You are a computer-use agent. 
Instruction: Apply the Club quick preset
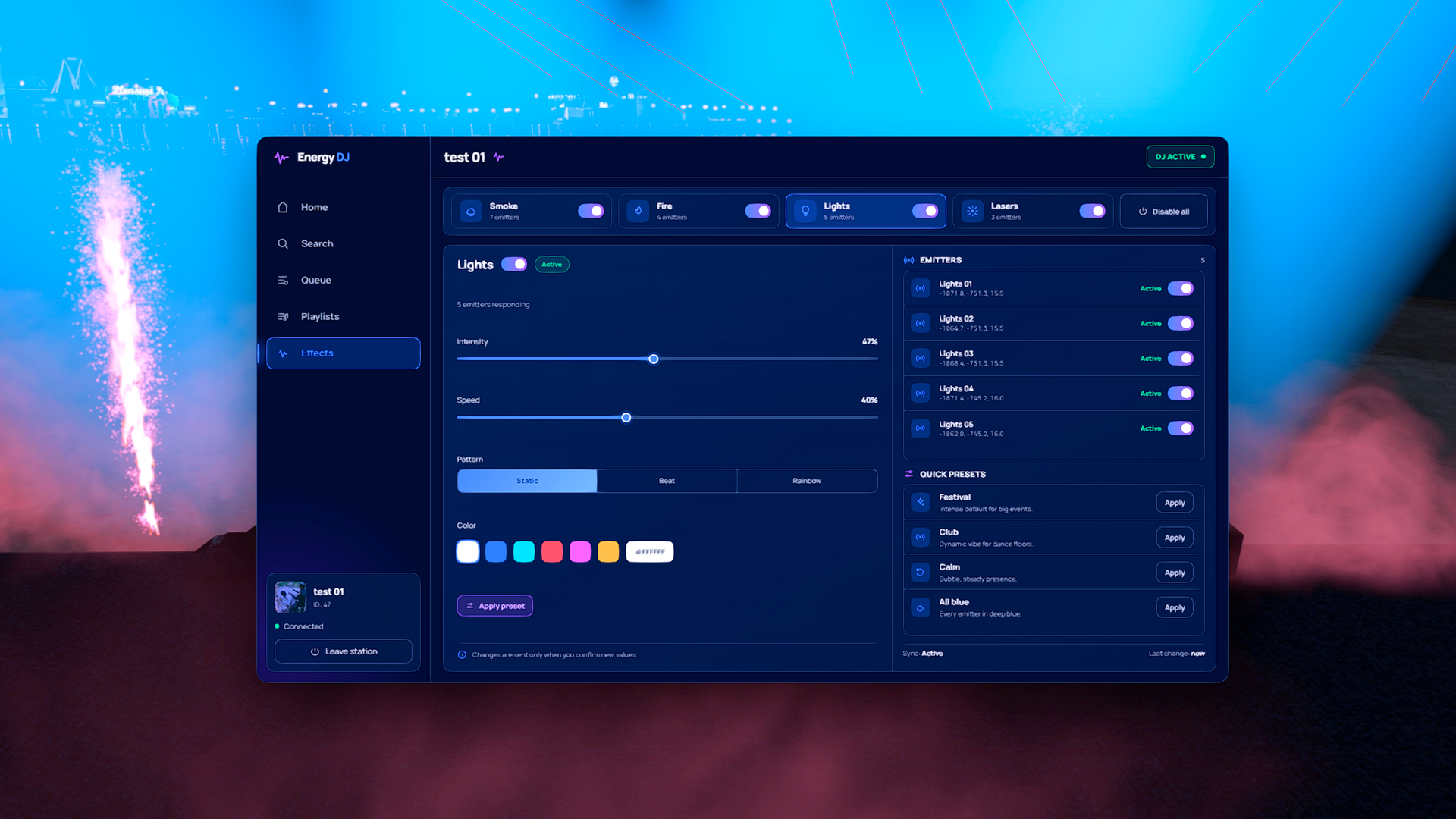point(1175,538)
